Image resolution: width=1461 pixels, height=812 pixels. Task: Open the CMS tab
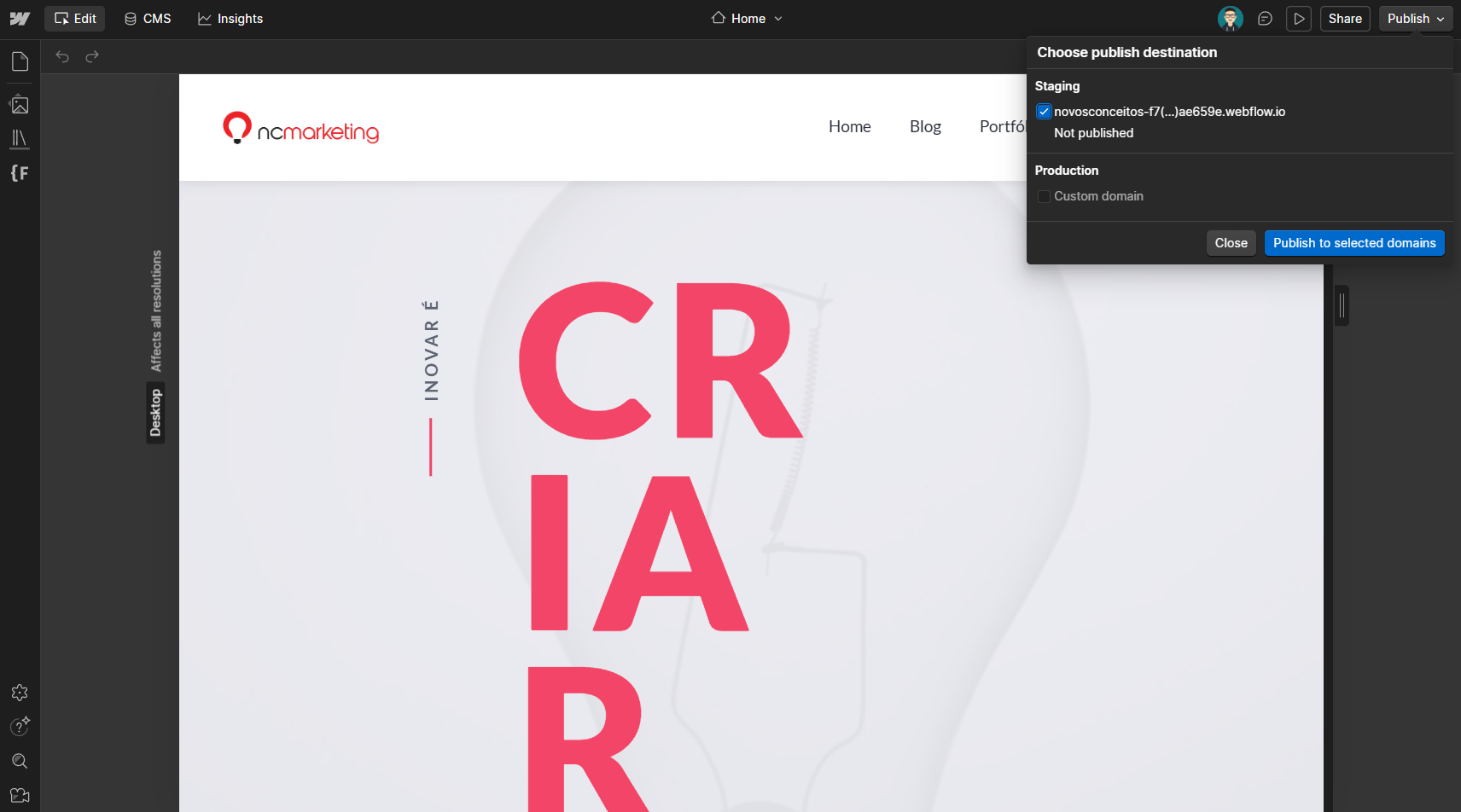click(x=148, y=19)
